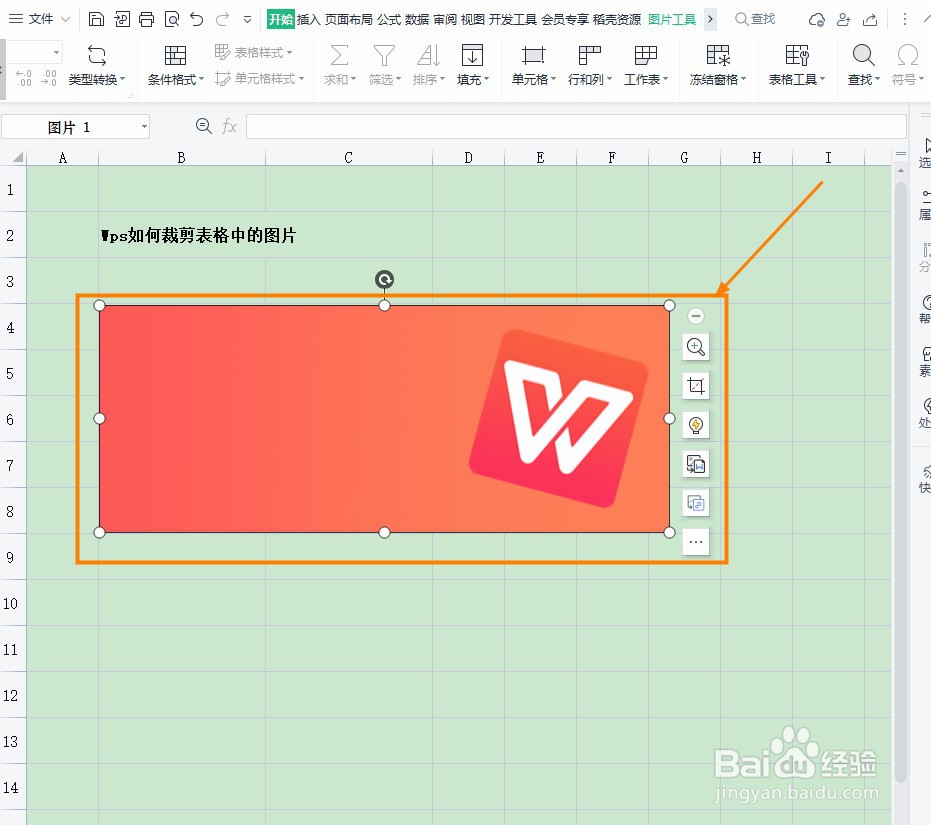Click the Print icon
This screenshot has height=825, width=931.
click(x=147, y=19)
